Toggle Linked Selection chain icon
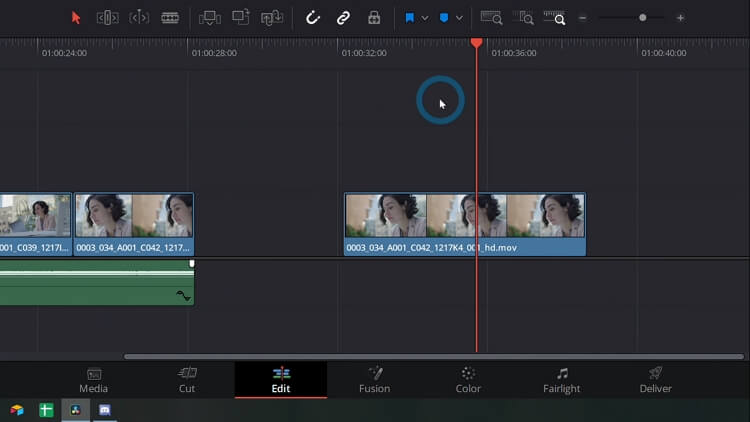This screenshot has height=422, width=750. [343, 18]
